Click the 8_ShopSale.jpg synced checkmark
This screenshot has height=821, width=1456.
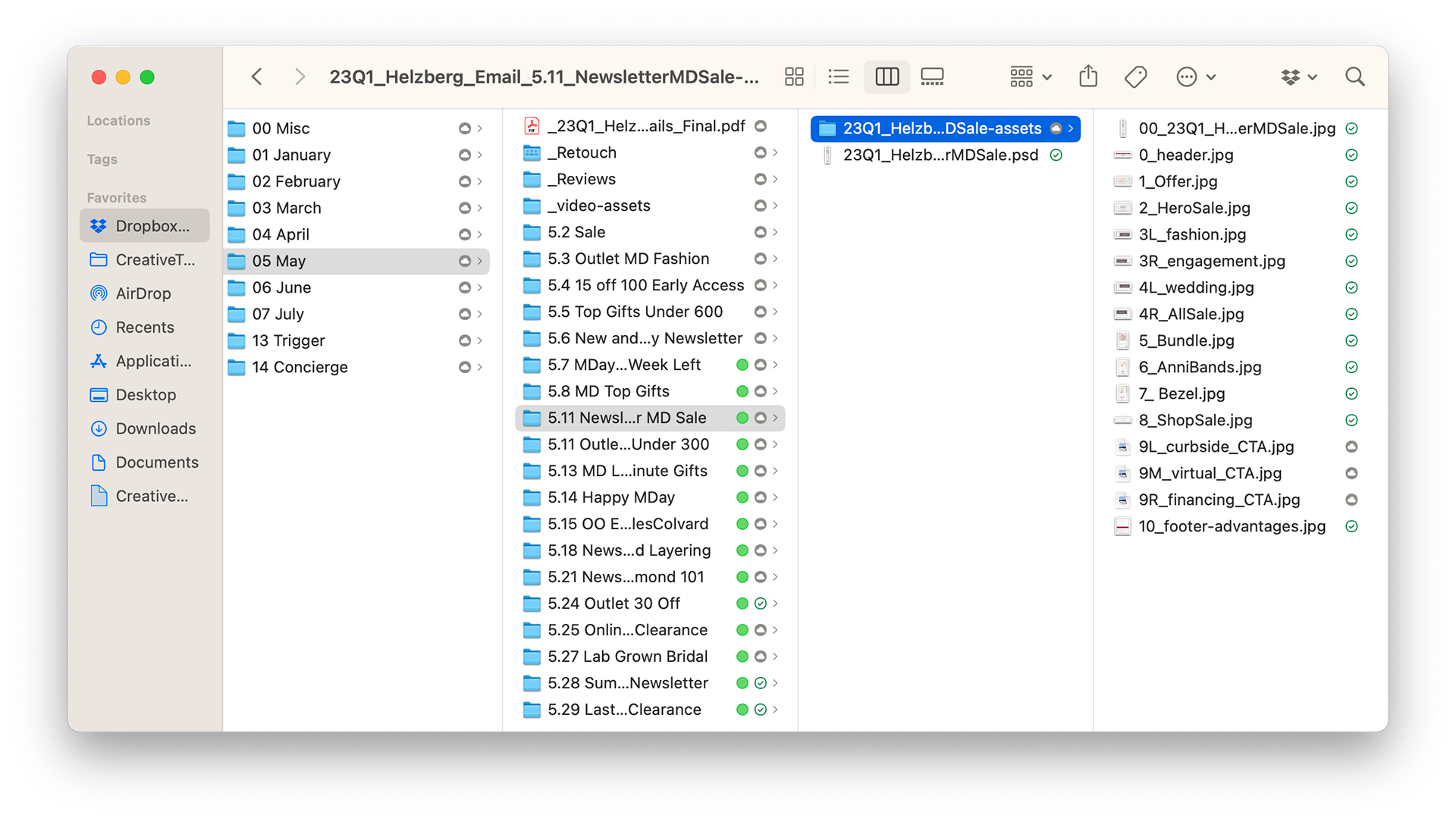pyautogui.click(x=1351, y=420)
